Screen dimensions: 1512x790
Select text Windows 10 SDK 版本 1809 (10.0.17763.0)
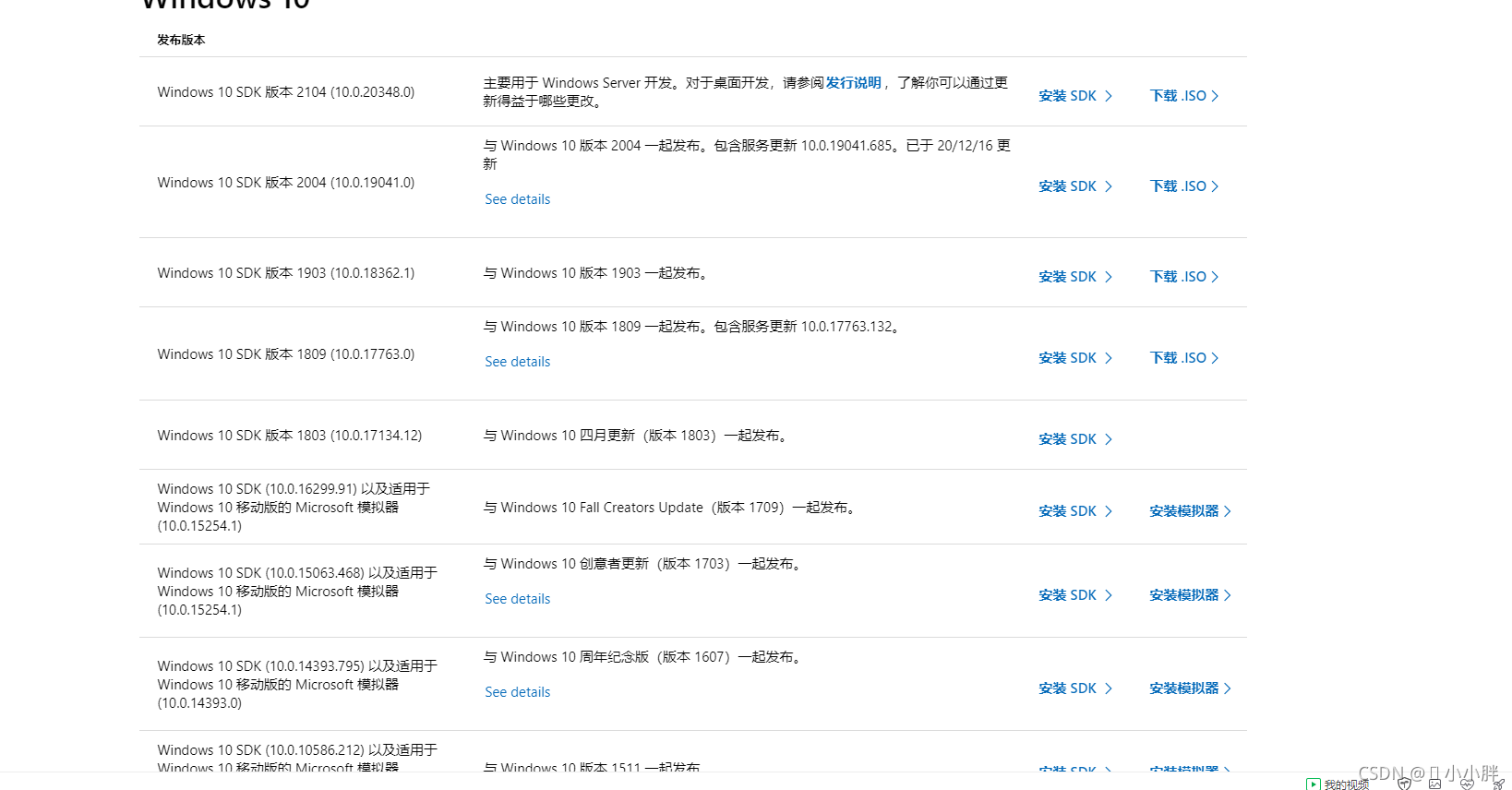coord(286,354)
